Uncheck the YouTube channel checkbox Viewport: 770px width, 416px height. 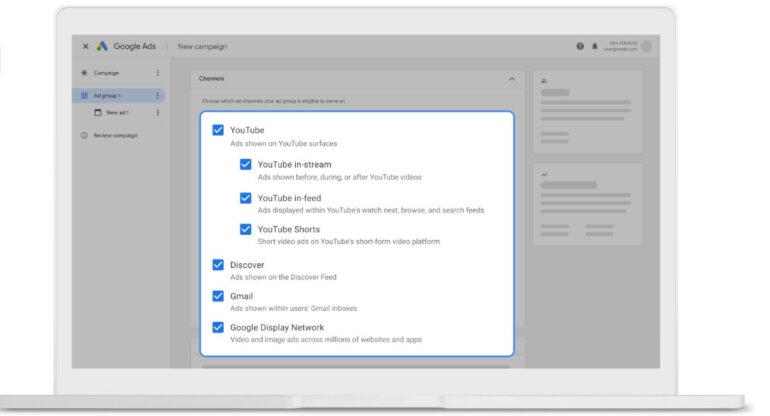click(218, 130)
